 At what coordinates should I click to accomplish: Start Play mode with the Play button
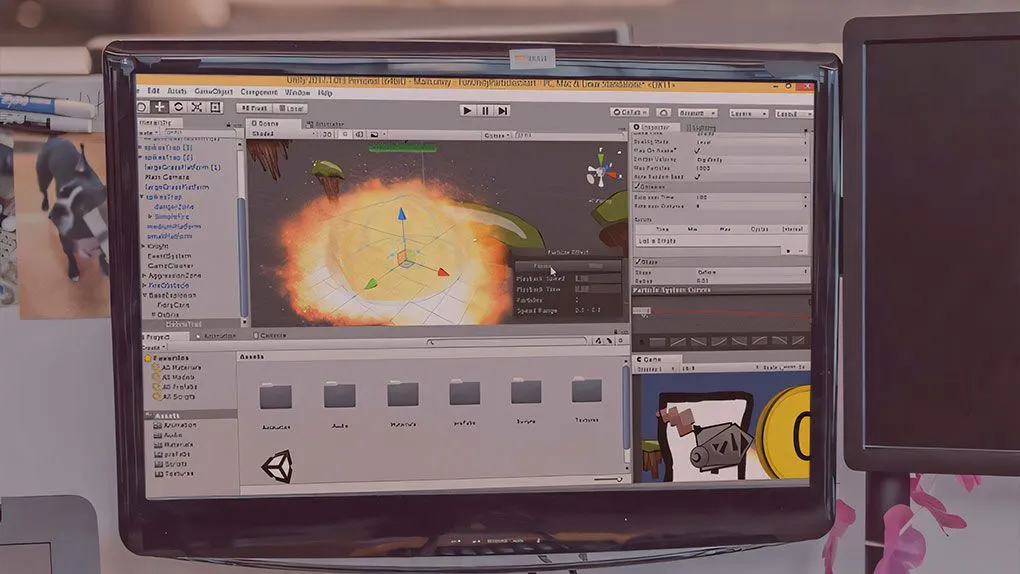pyautogui.click(x=466, y=111)
